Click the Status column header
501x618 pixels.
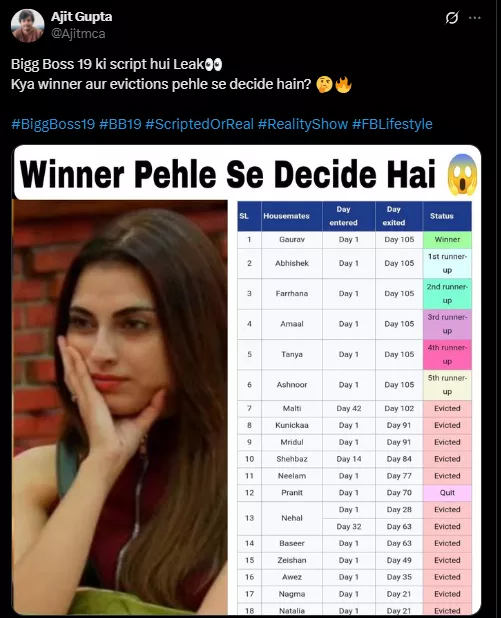click(x=447, y=216)
